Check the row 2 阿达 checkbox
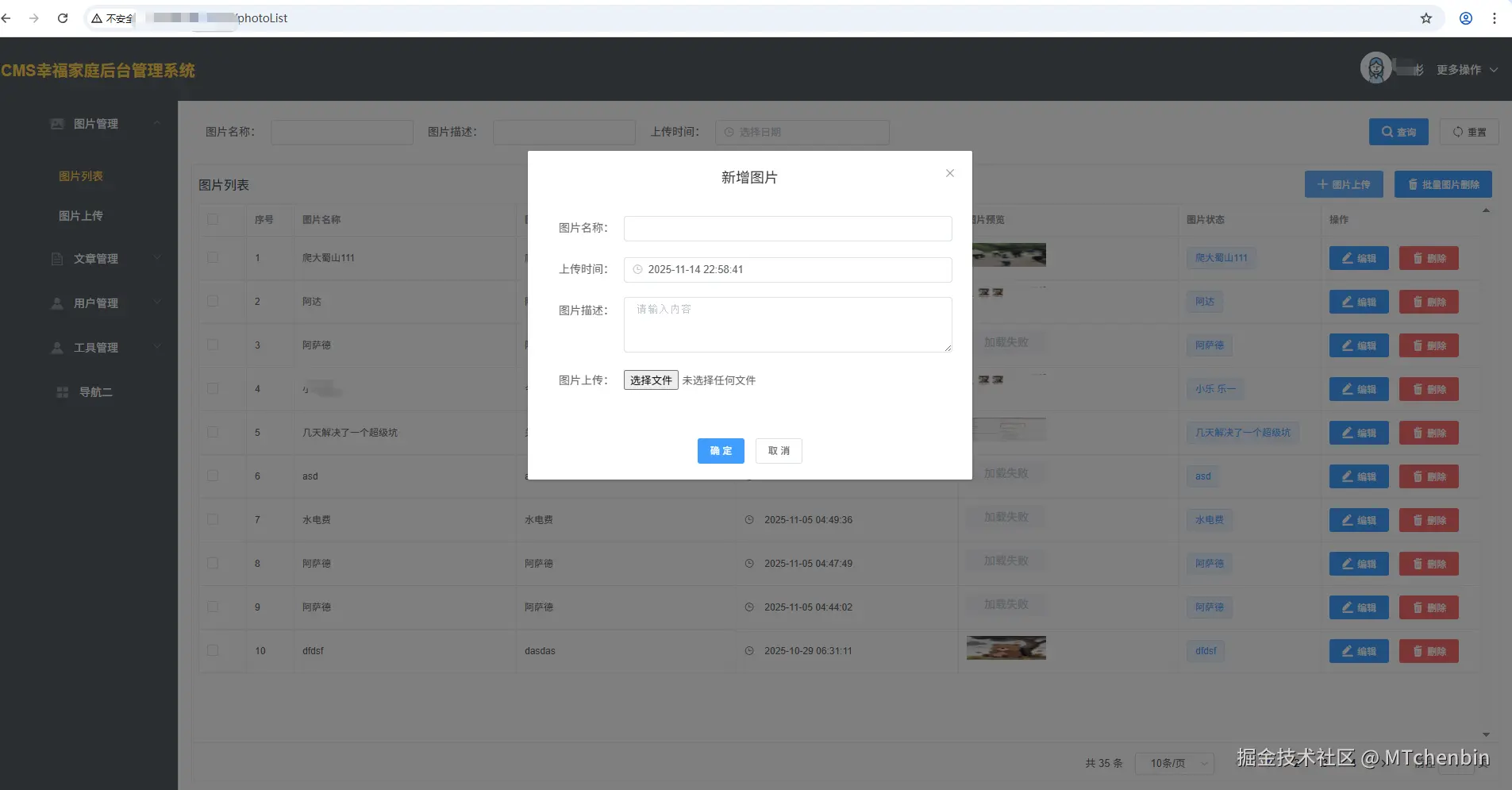 (213, 301)
